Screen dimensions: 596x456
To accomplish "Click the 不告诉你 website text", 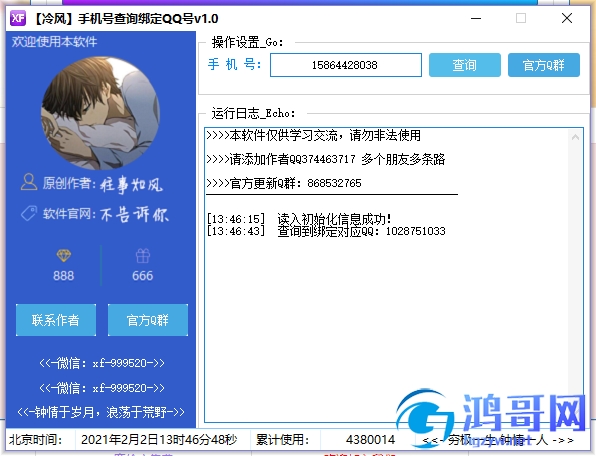I will pos(134,214).
